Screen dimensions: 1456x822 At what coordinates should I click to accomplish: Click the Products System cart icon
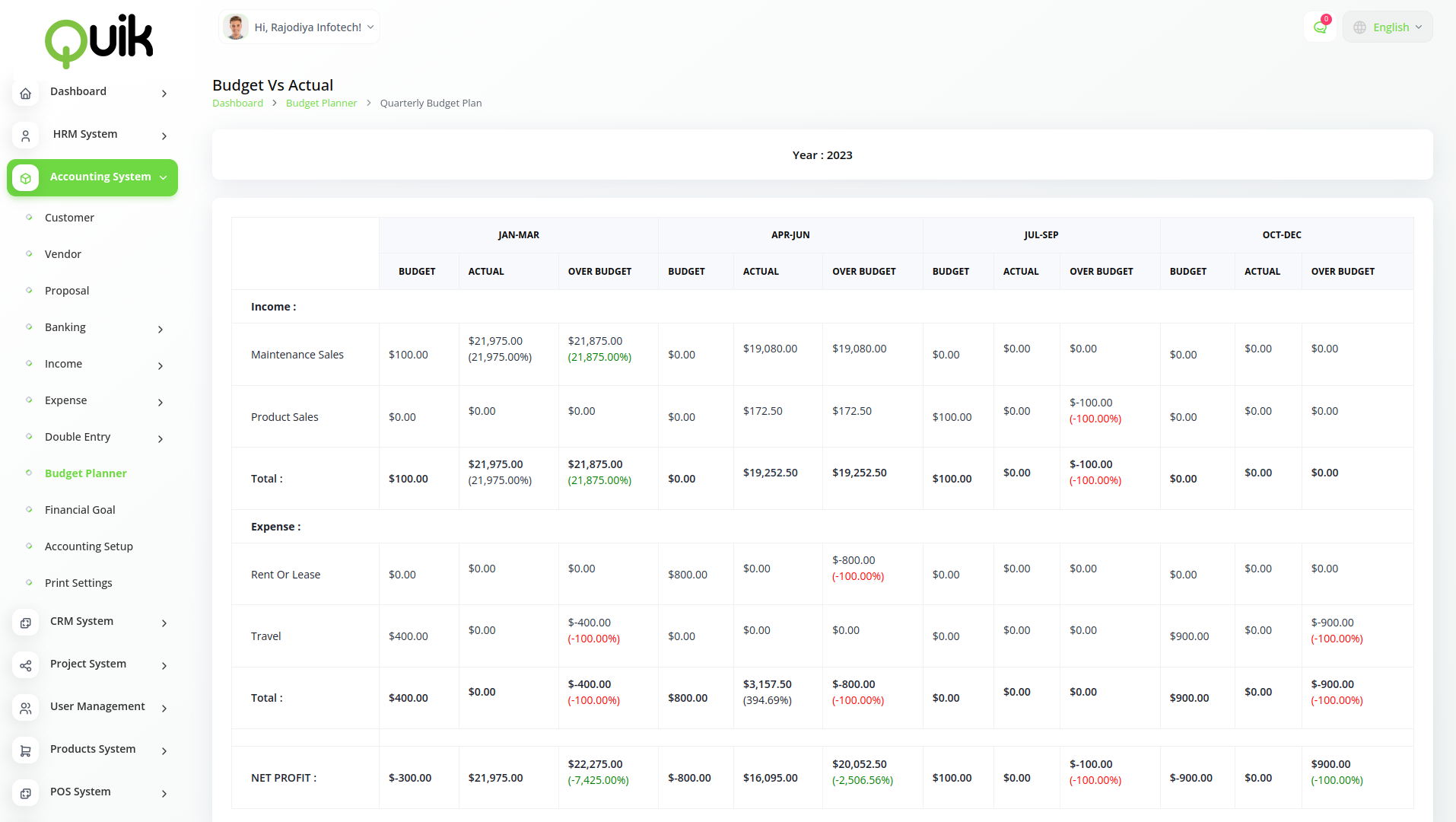[25, 750]
